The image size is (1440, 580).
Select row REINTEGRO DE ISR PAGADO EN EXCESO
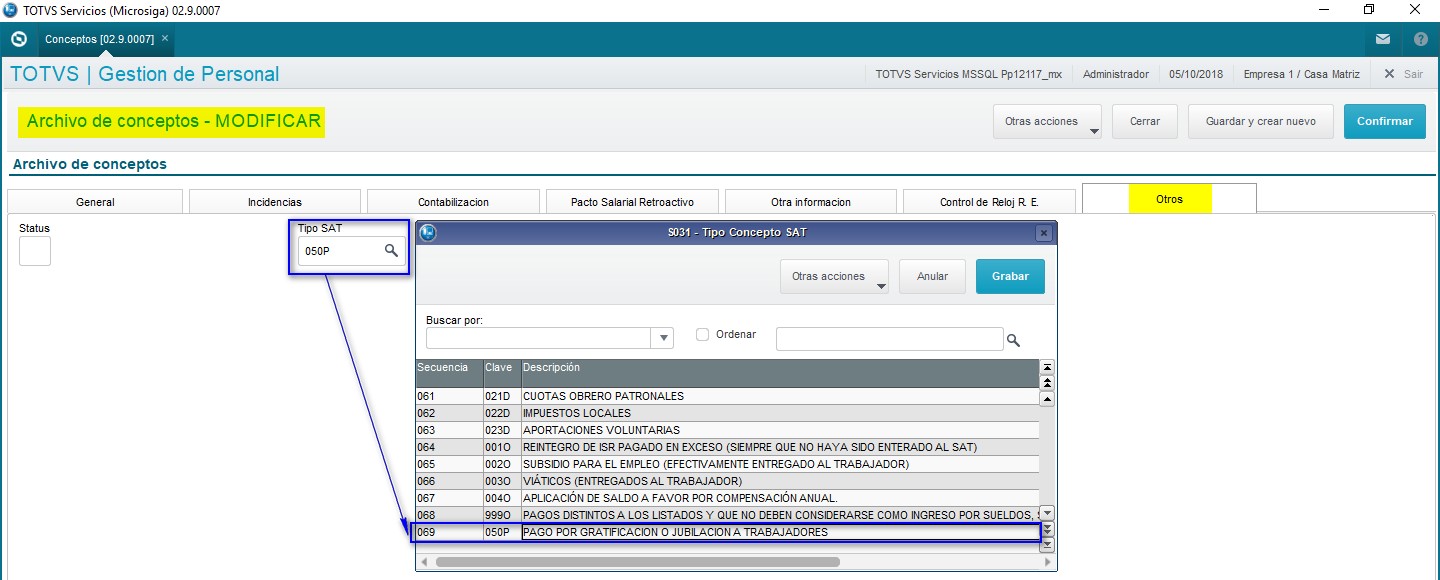pos(728,447)
